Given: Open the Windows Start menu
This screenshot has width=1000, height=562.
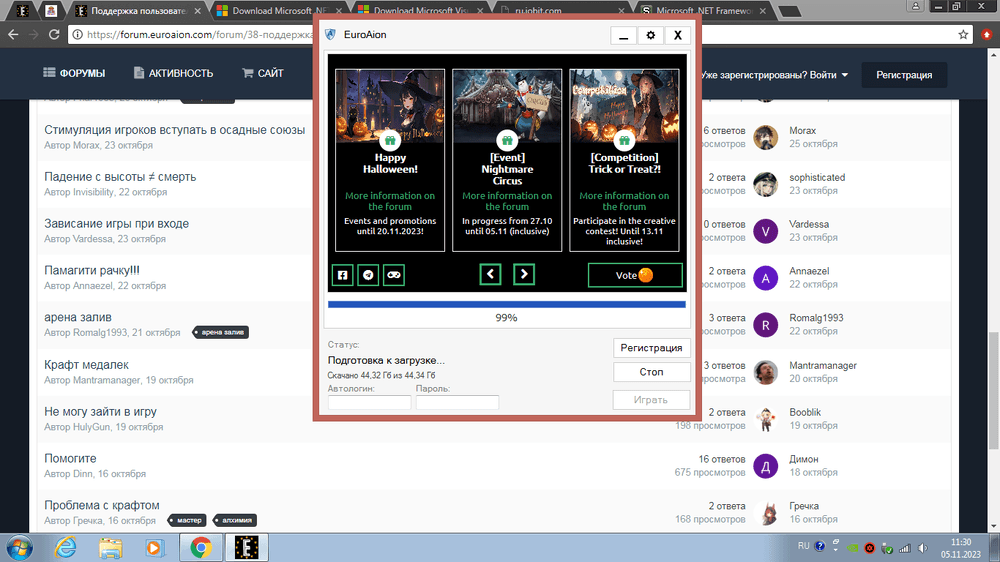Looking at the screenshot, I should click(20, 547).
